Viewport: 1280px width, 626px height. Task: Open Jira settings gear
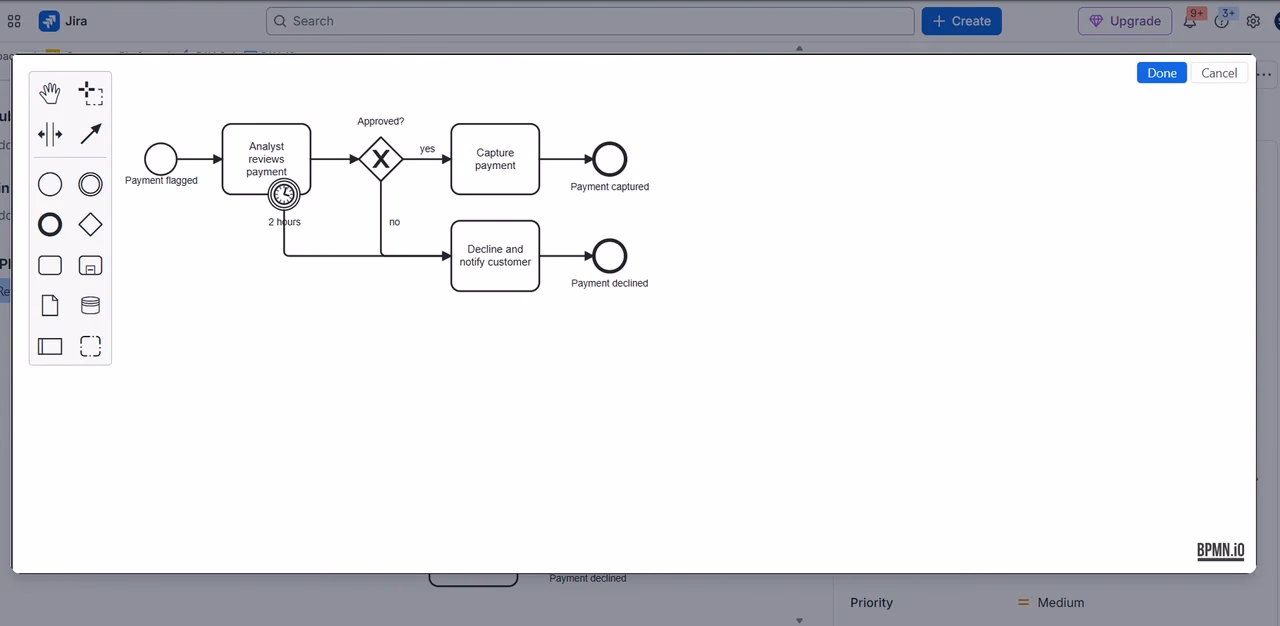[1253, 21]
